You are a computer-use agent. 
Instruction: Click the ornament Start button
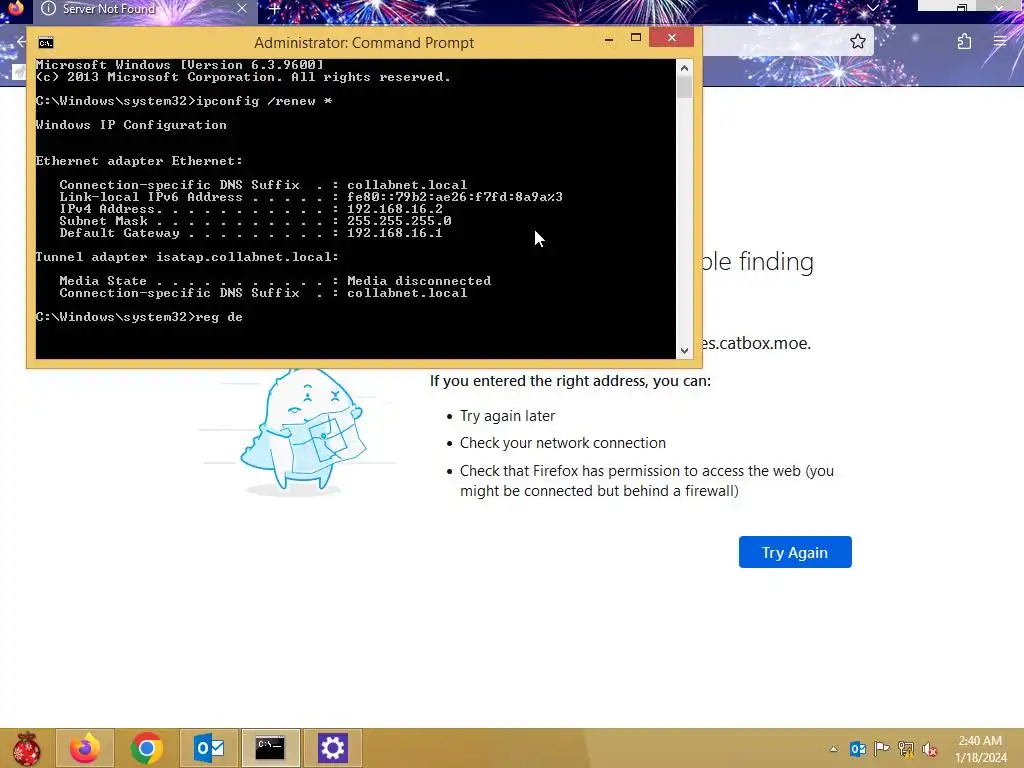coord(26,748)
